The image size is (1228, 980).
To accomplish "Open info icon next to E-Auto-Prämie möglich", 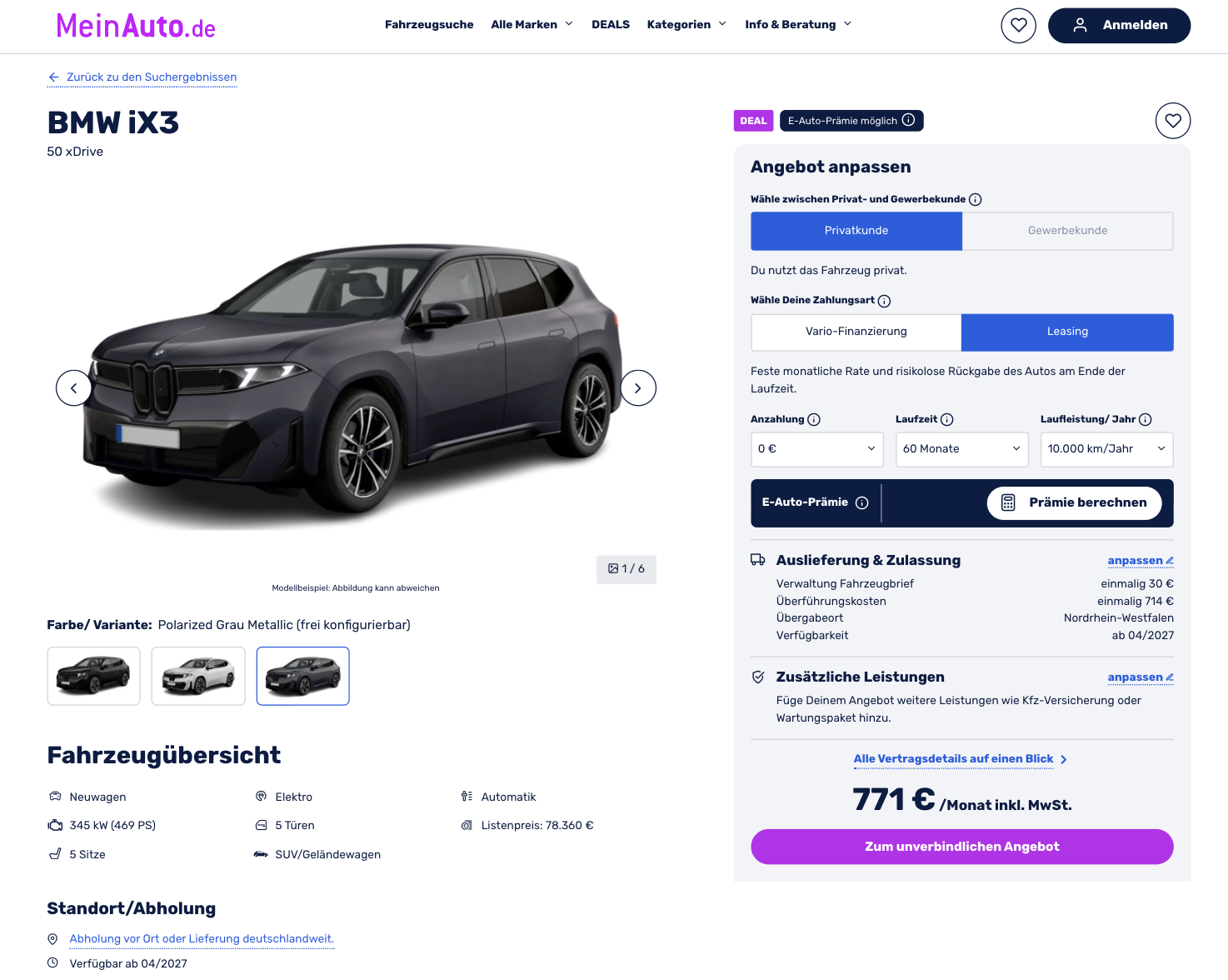I will click(909, 120).
